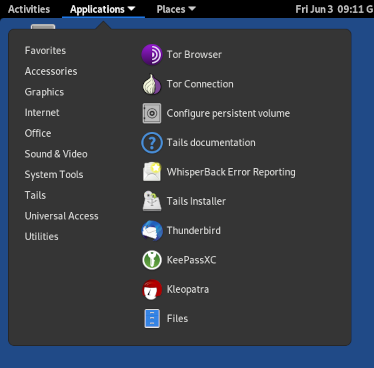374x368 pixels.
Task: Open the Universal Access category
Action: 62,216
